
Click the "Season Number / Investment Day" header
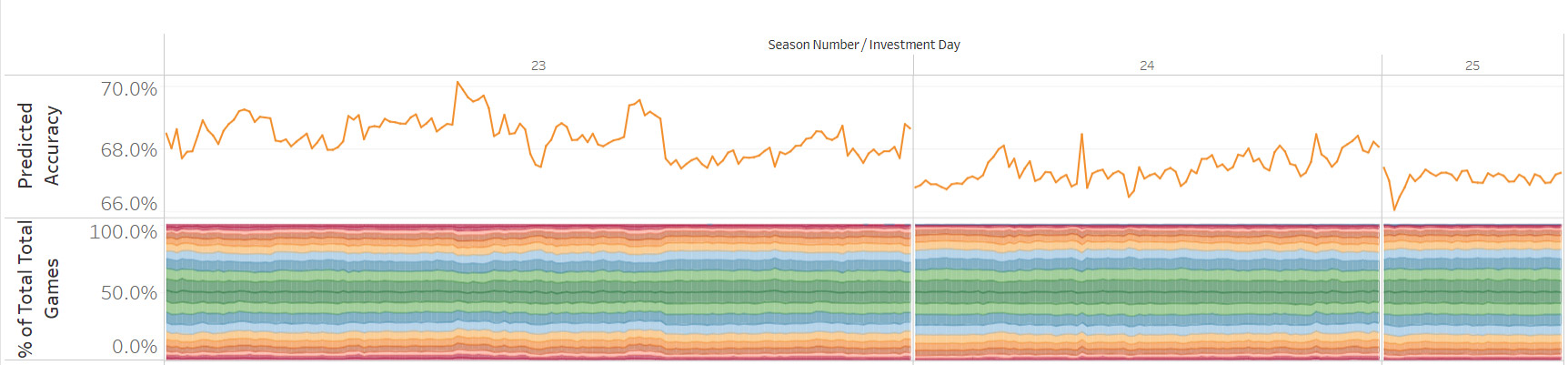863,45
